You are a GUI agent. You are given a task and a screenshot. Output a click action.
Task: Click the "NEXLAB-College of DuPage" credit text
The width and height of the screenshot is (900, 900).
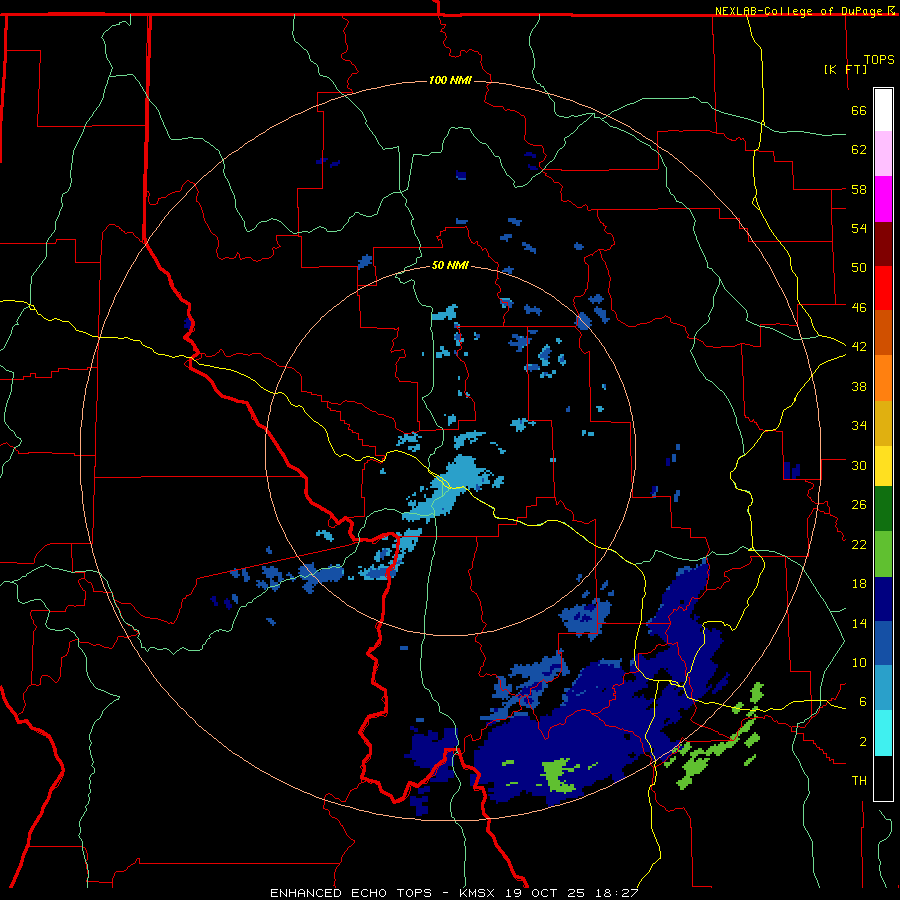[x=798, y=11]
